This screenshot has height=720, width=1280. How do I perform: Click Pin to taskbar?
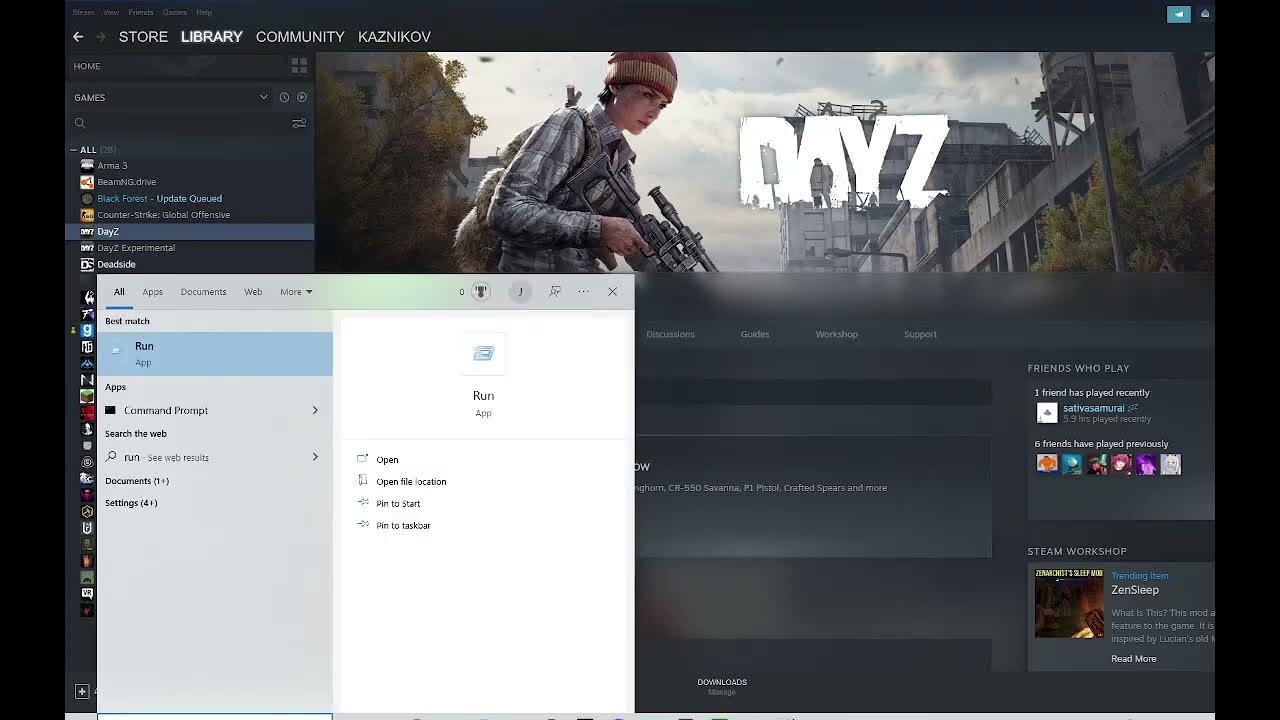[x=403, y=526]
